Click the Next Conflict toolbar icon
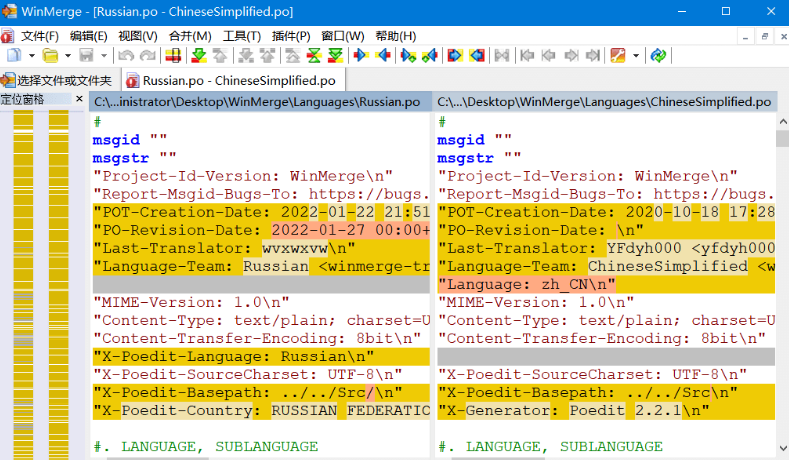789x460 pixels. point(246,55)
